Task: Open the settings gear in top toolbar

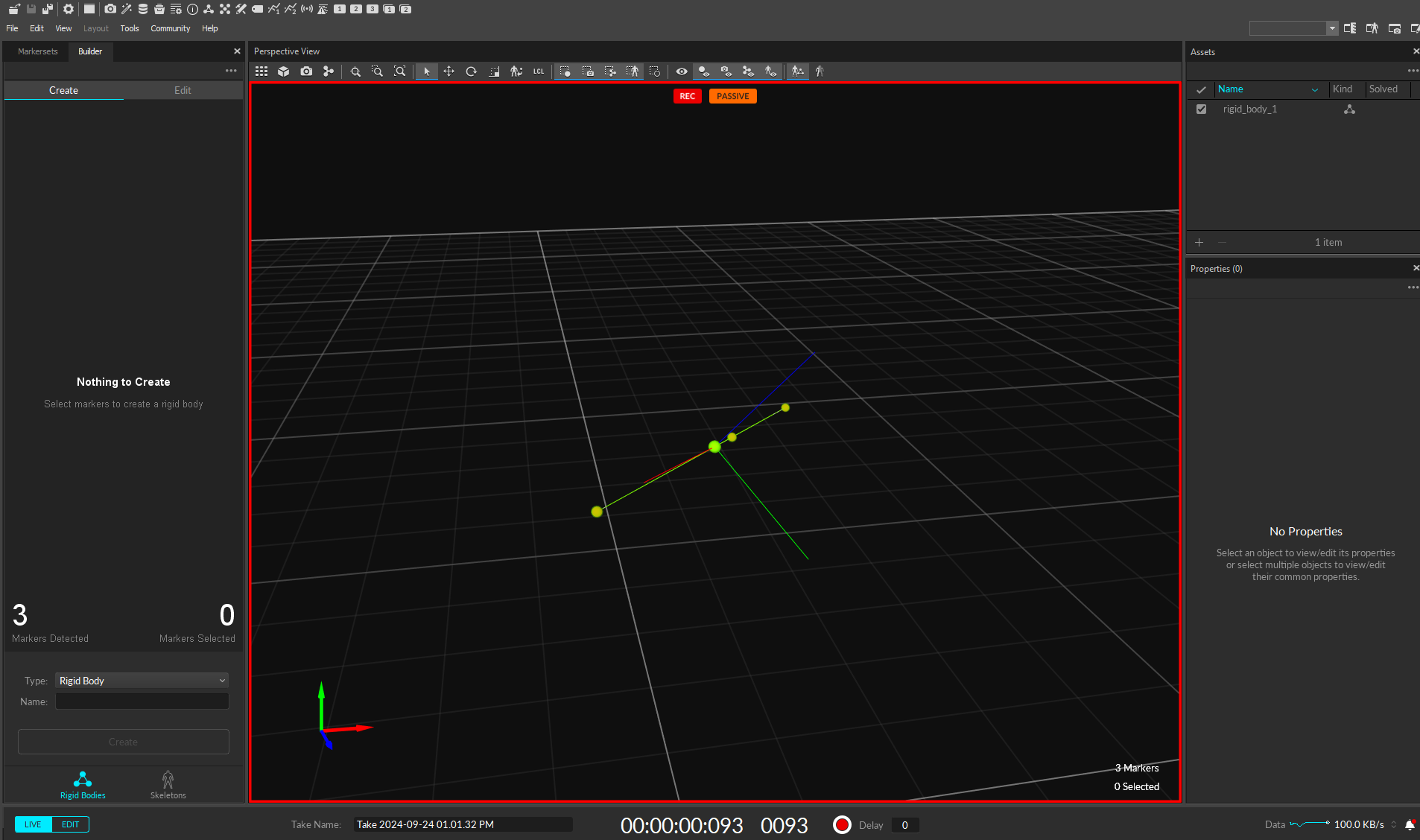Action: tap(69, 9)
